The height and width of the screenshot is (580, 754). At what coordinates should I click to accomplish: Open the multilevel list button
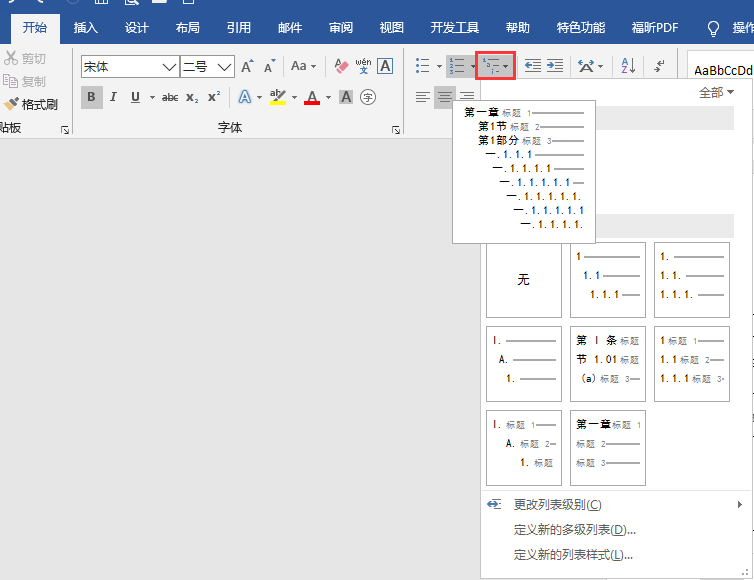495,66
